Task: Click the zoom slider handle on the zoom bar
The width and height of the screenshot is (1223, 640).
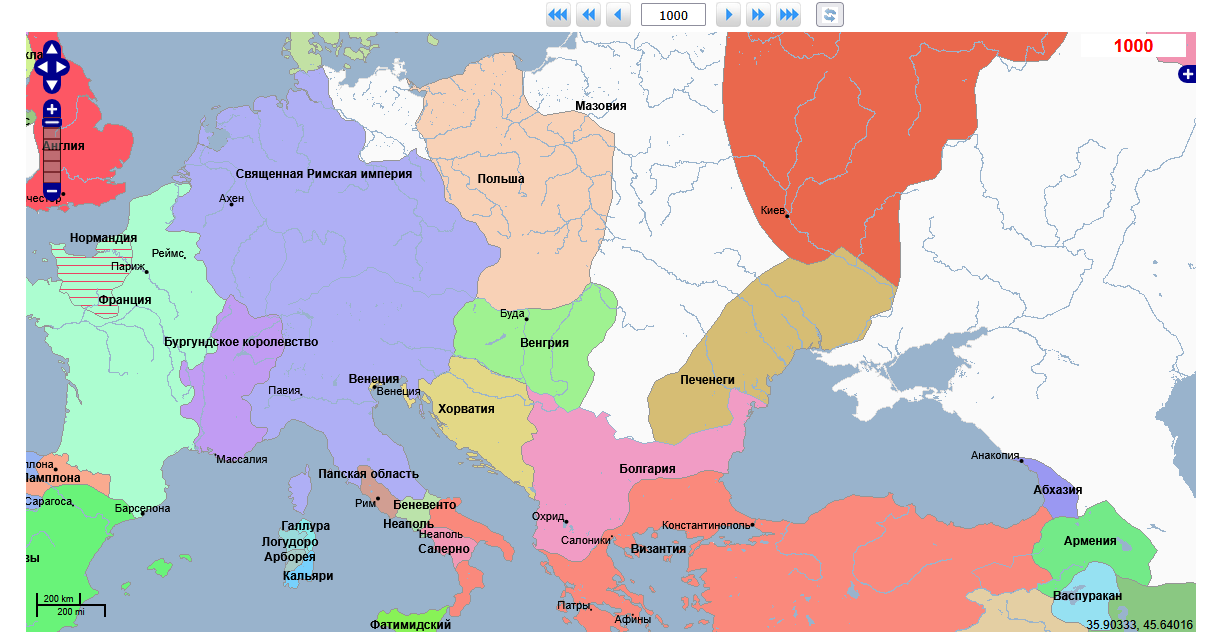Action: click(52, 123)
